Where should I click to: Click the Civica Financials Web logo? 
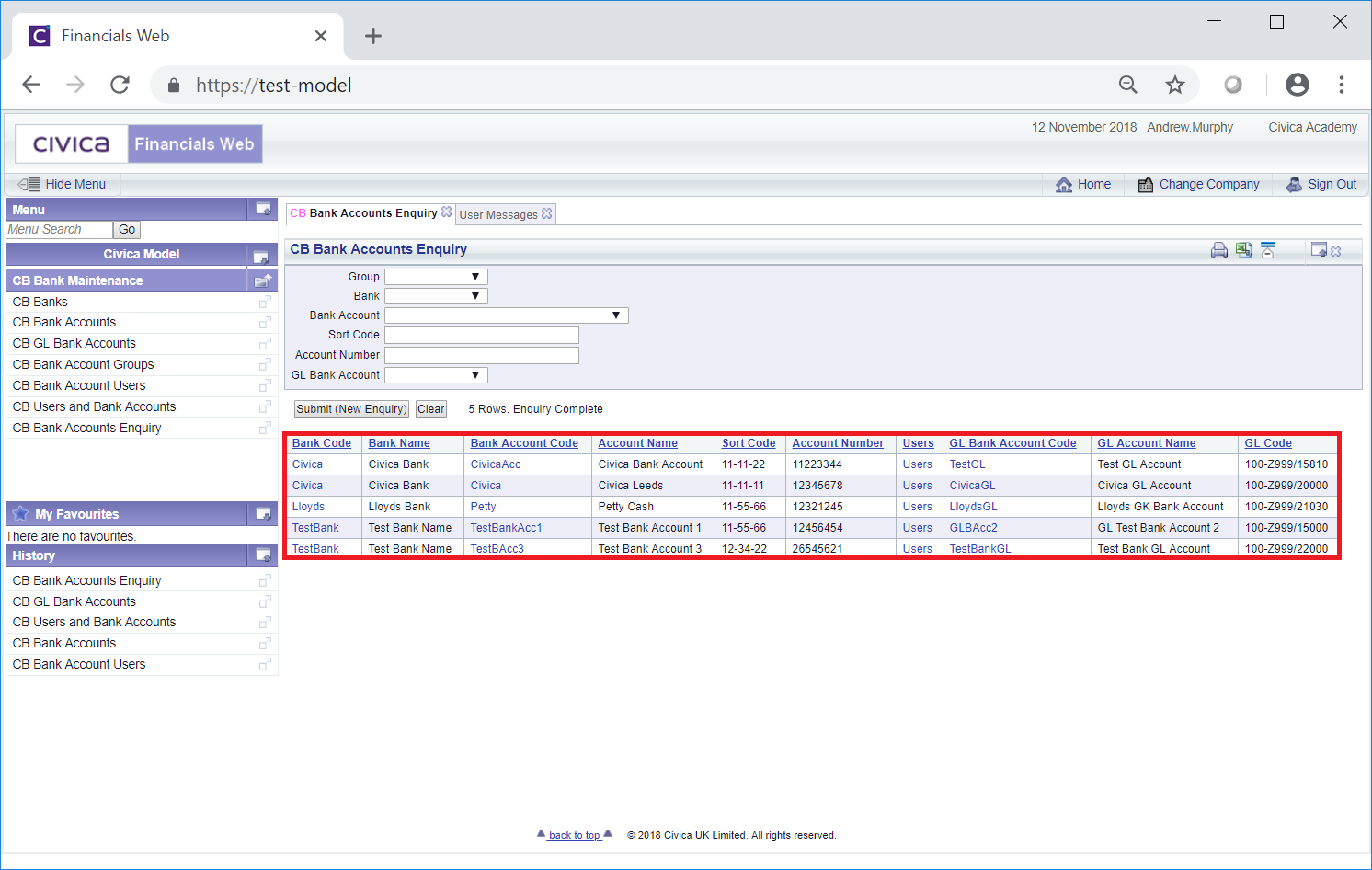pos(139,144)
